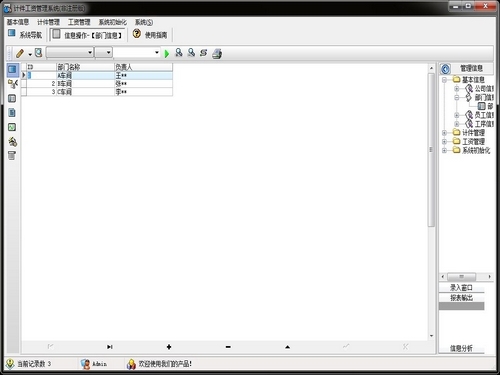Open the small operator combo box
500x375 pixels.
coord(103,53)
